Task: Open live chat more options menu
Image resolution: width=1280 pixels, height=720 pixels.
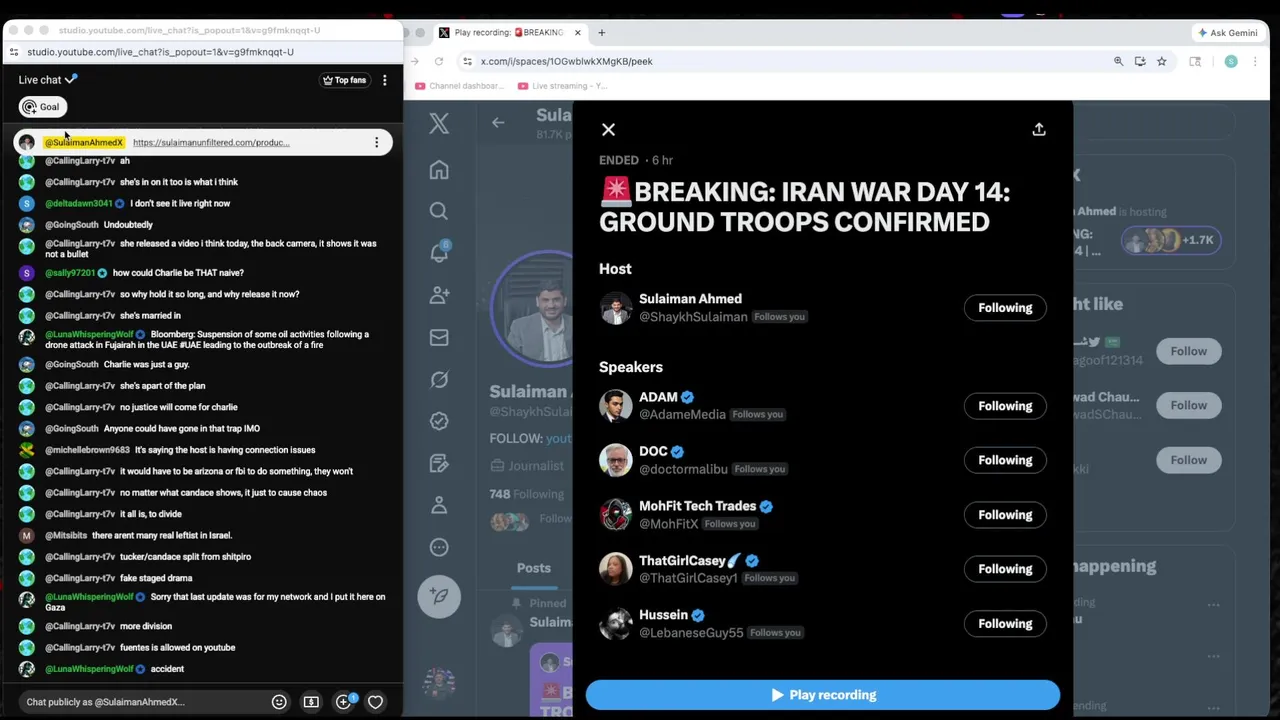Action: [385, 80]
